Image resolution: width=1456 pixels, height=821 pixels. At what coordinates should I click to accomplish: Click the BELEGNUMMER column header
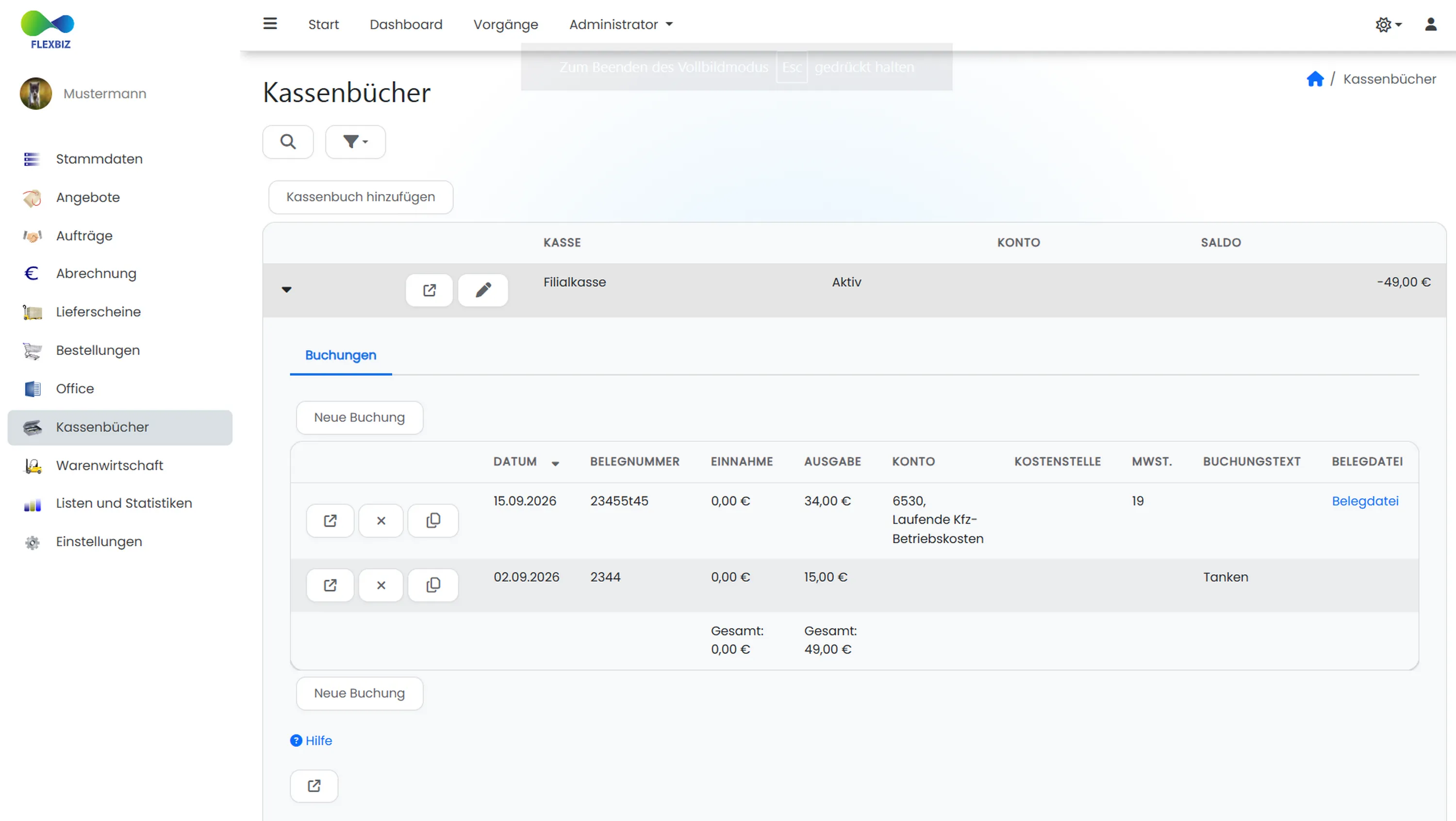point(635,462)
